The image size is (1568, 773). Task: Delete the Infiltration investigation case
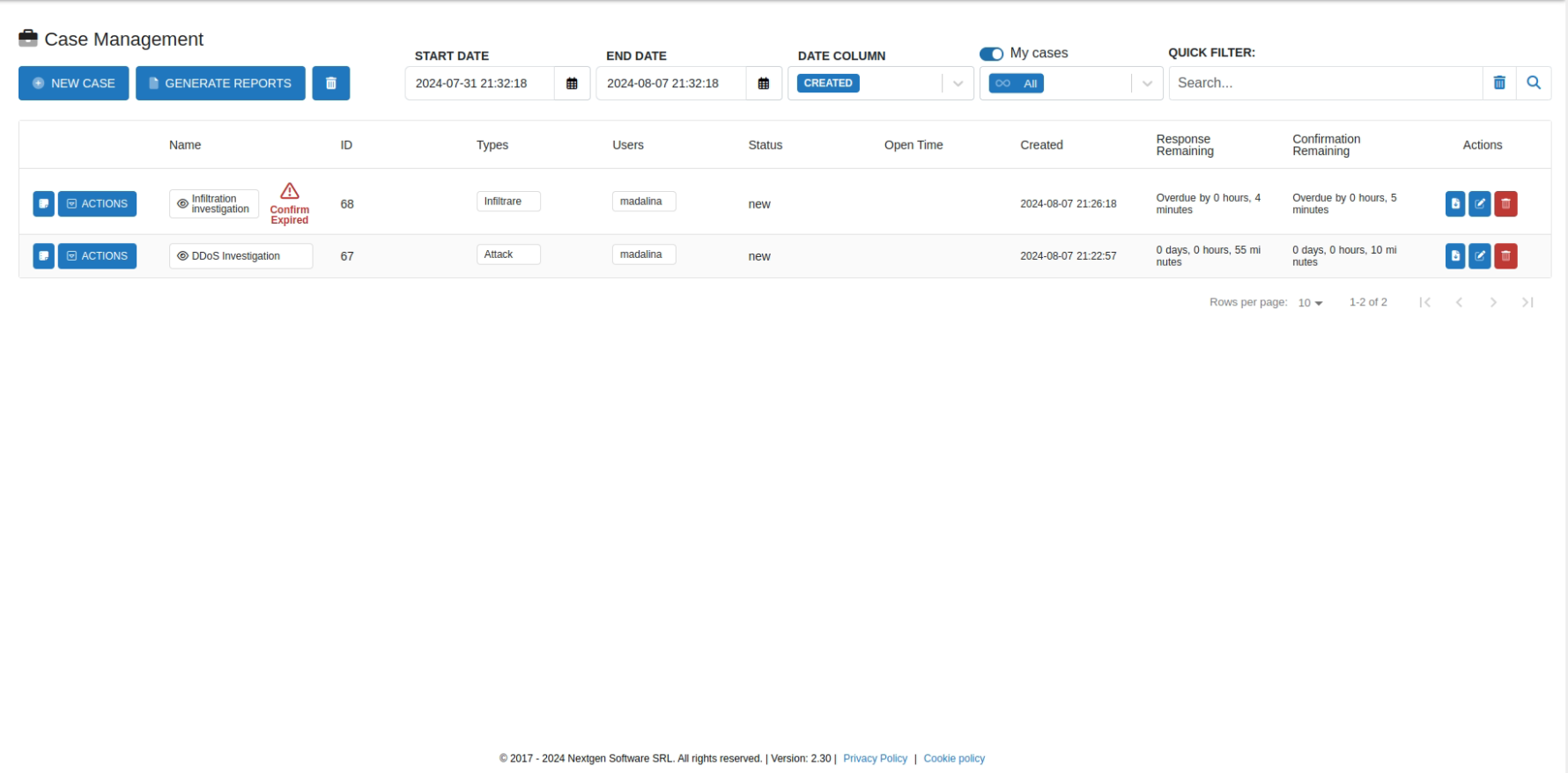(1505, 203)
